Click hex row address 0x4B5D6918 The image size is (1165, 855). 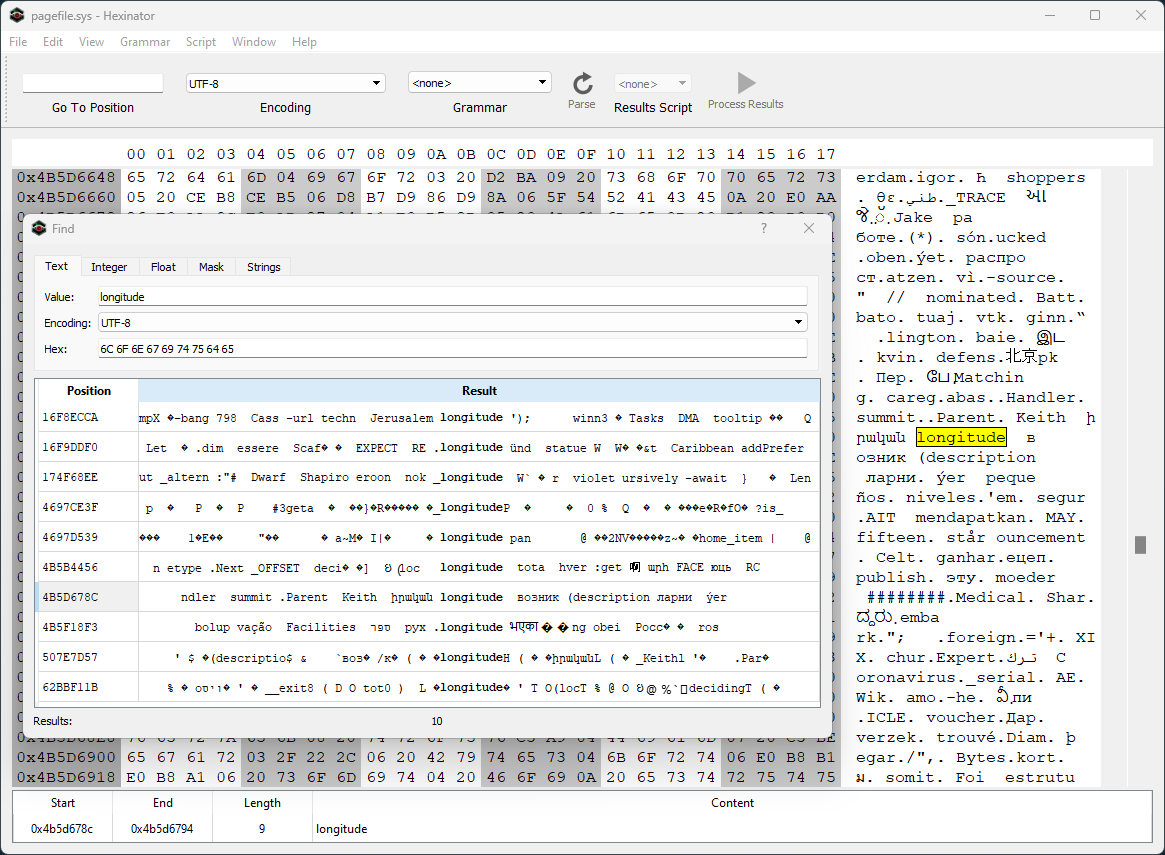(x=66, y=777)
